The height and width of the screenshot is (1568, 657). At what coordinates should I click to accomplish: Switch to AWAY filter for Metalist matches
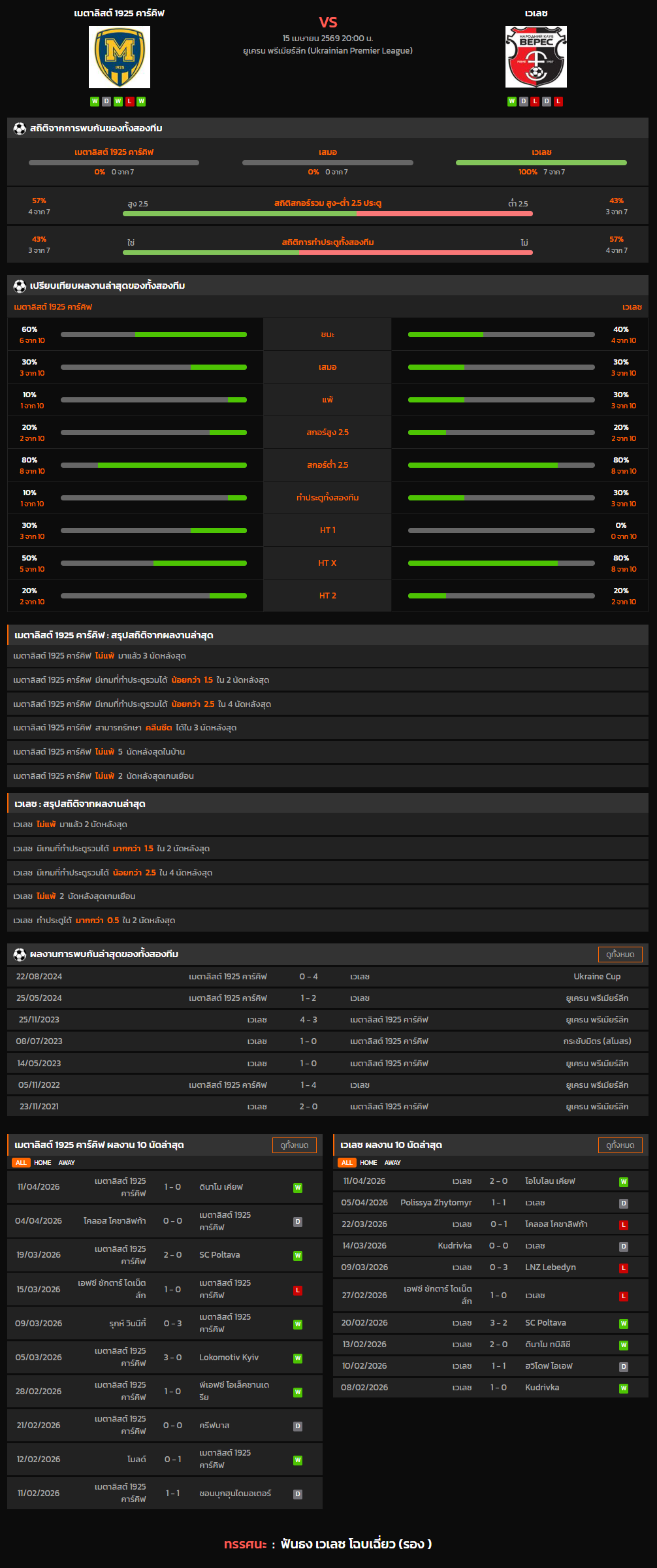67,1163
